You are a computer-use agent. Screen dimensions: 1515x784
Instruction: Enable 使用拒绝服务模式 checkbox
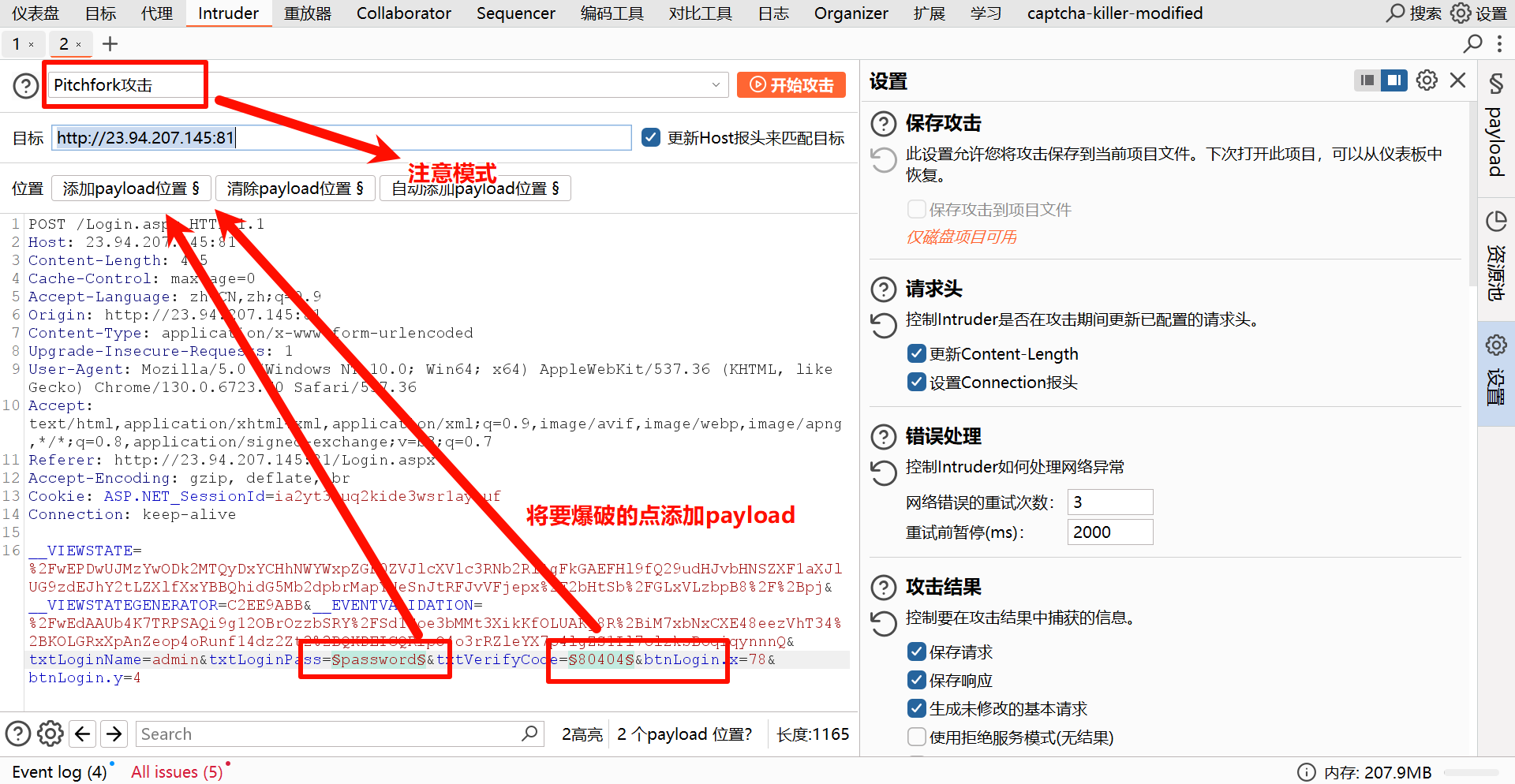(x=916, y=737)
